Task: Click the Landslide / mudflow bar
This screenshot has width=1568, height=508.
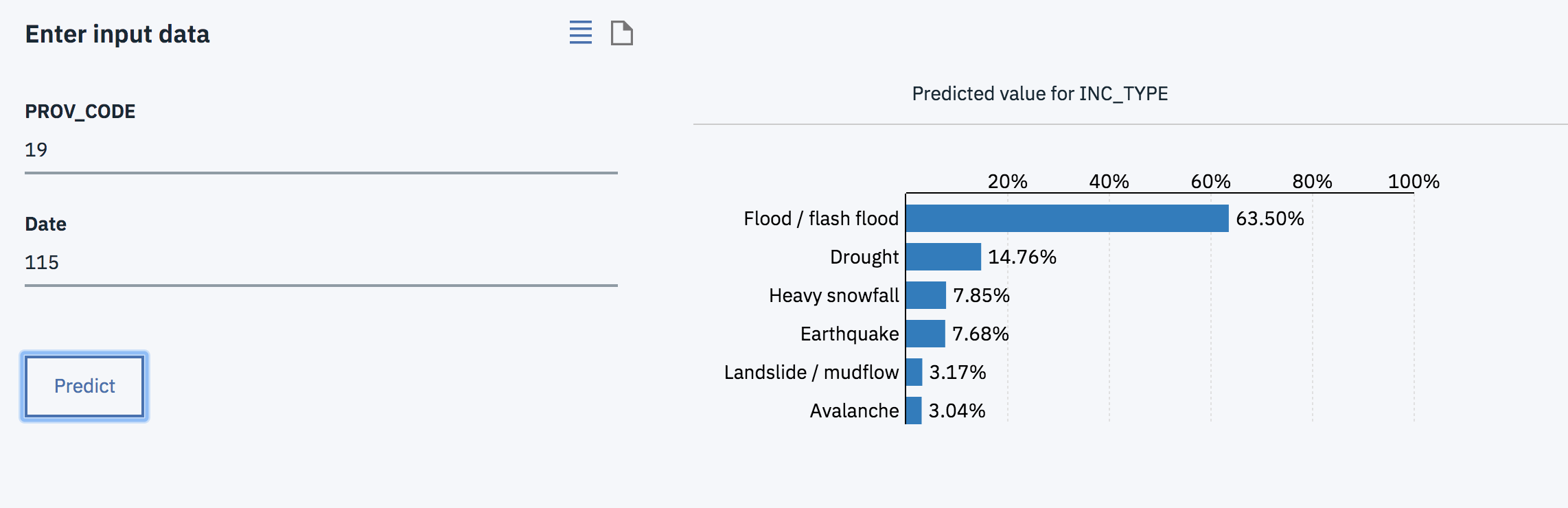Action: [914, 372]
